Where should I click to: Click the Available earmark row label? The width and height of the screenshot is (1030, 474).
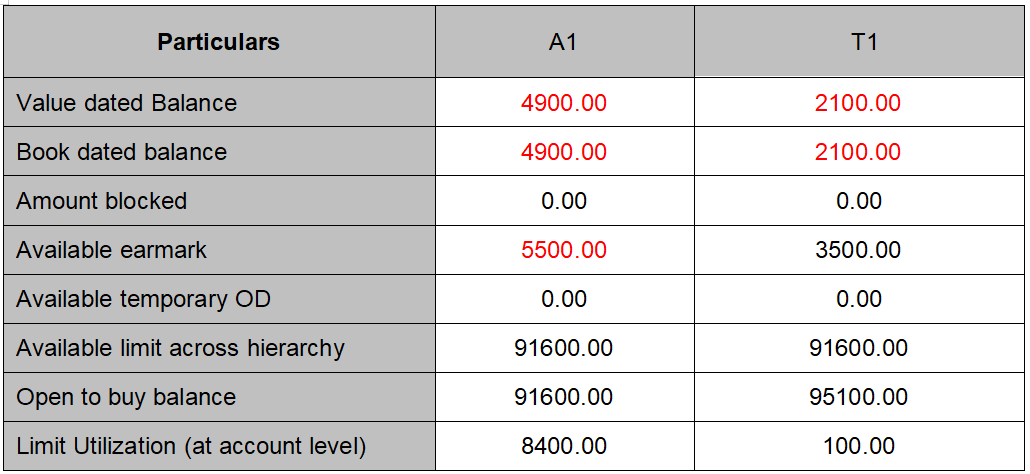pyautogui.click(x=112, y=250)
